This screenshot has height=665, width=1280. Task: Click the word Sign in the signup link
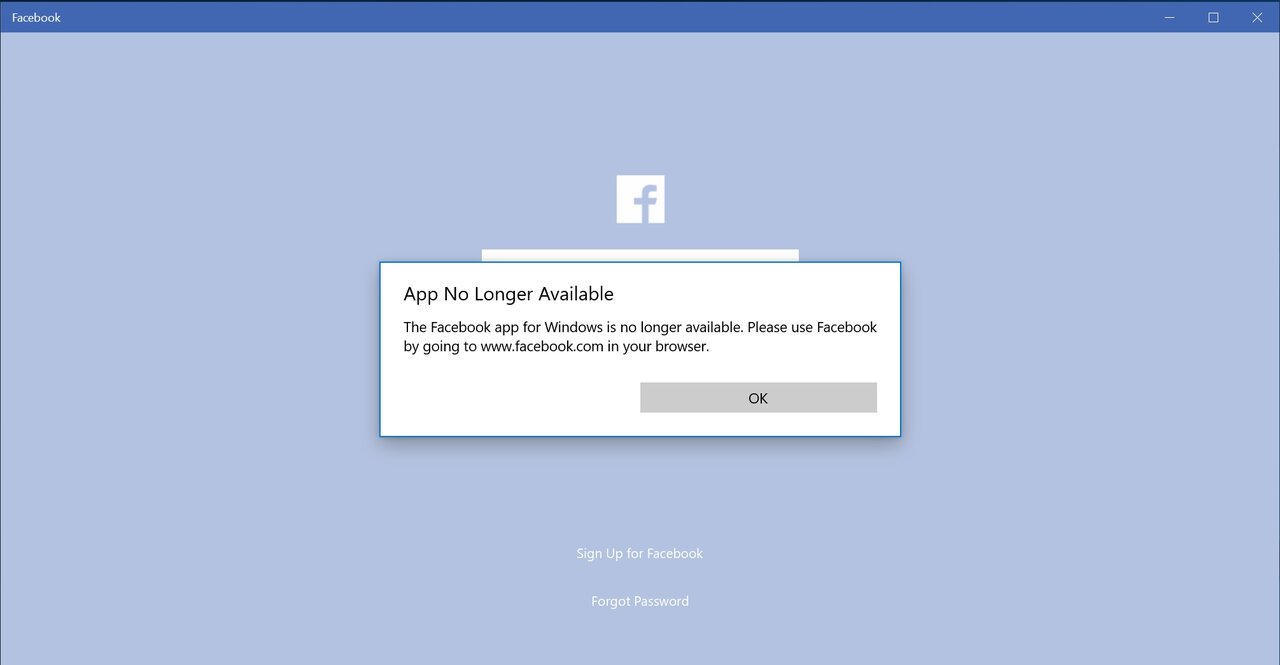[x=589, y=554]
